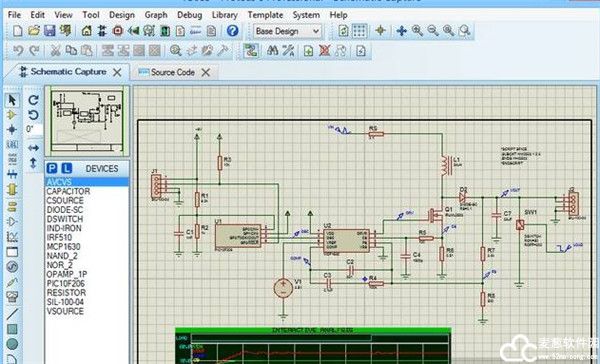600x364 pixels.
Task: Select the Probe Mode tool
Action: coord(12,282)
